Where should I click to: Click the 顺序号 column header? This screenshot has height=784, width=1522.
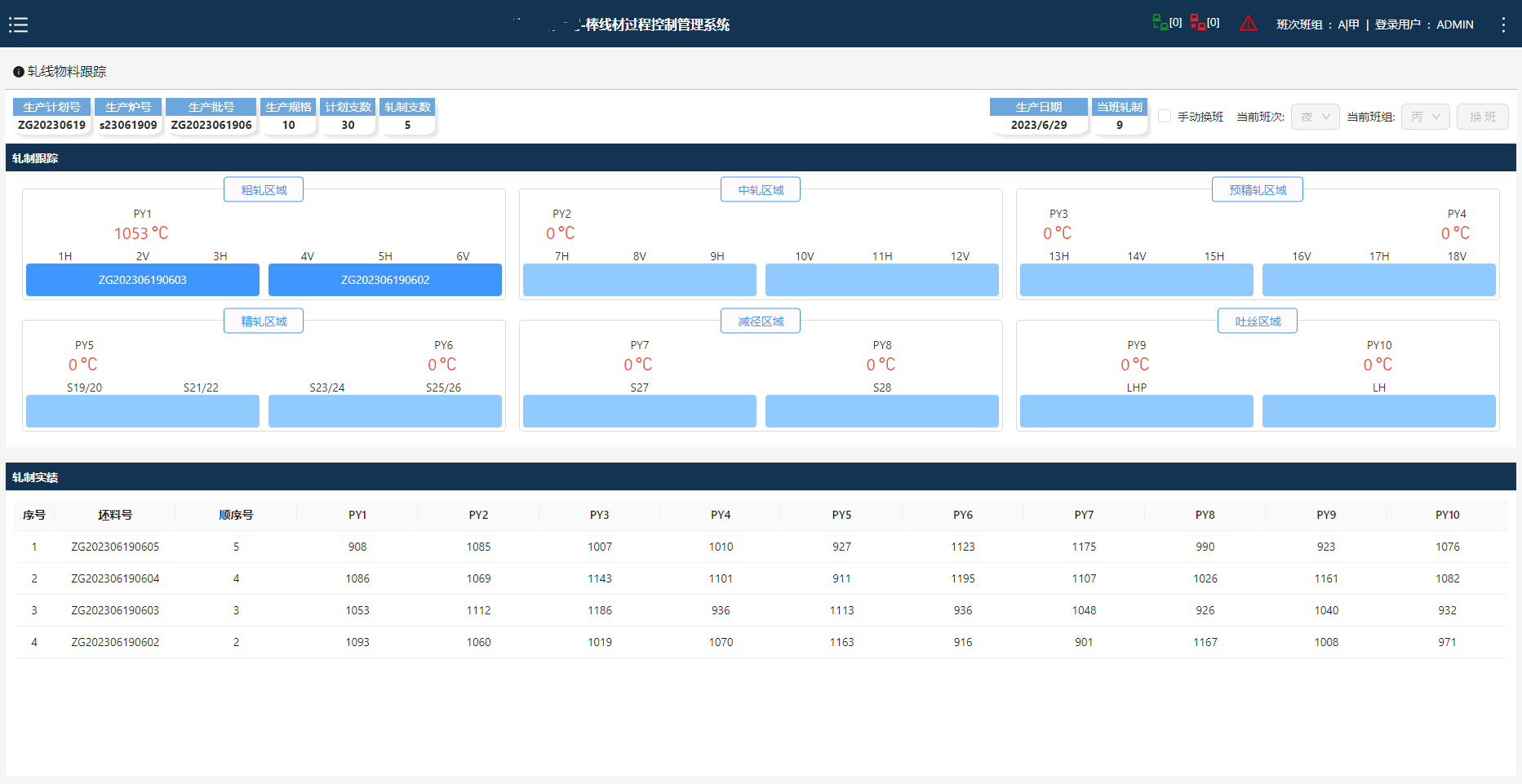point(236,515)
